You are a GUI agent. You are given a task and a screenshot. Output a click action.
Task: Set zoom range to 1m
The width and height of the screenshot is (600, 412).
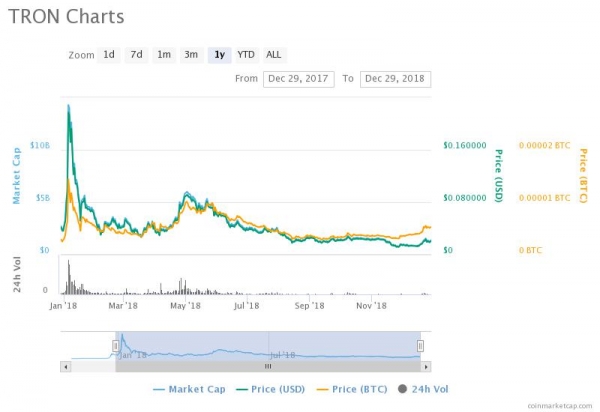pos(164,55)
